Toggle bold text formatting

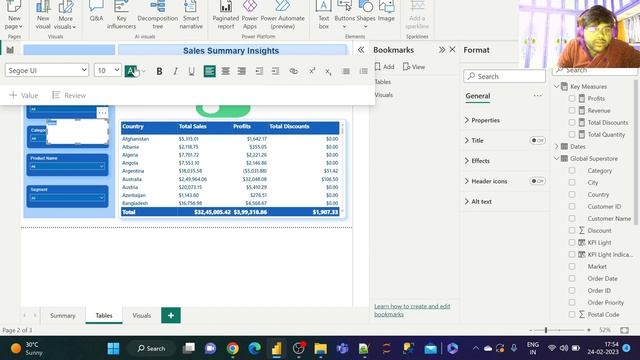(159, 71)
